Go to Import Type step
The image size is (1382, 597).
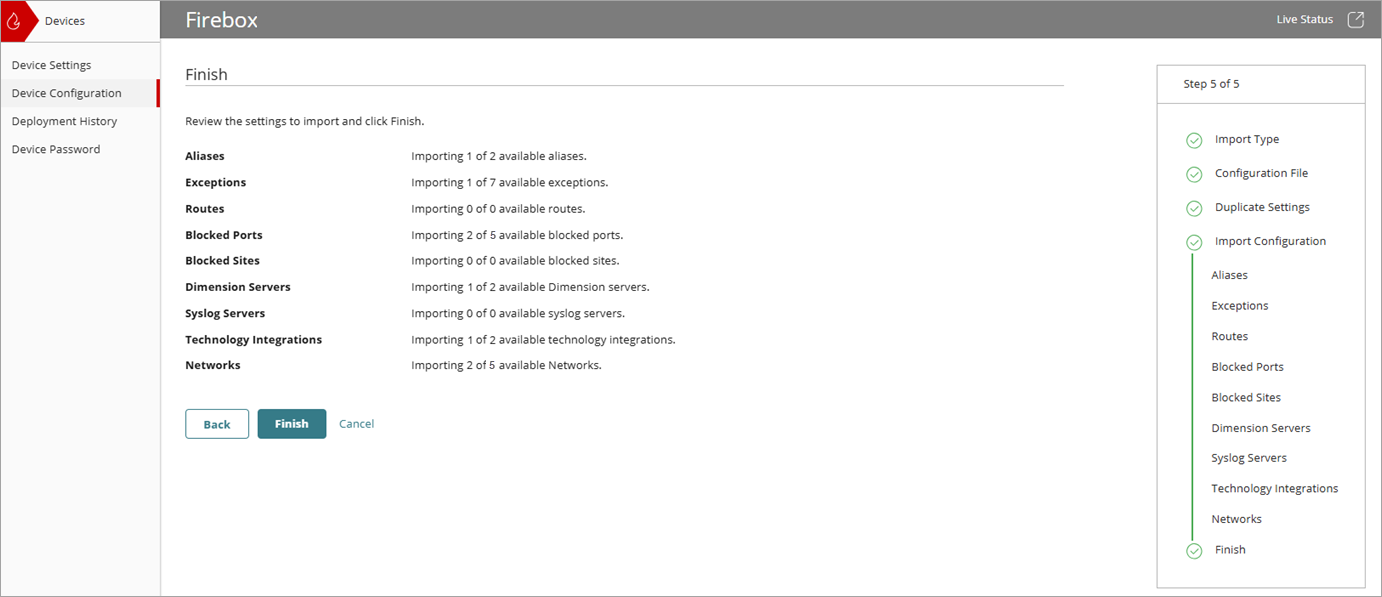pyautogui.click(x=1247, y=140)
